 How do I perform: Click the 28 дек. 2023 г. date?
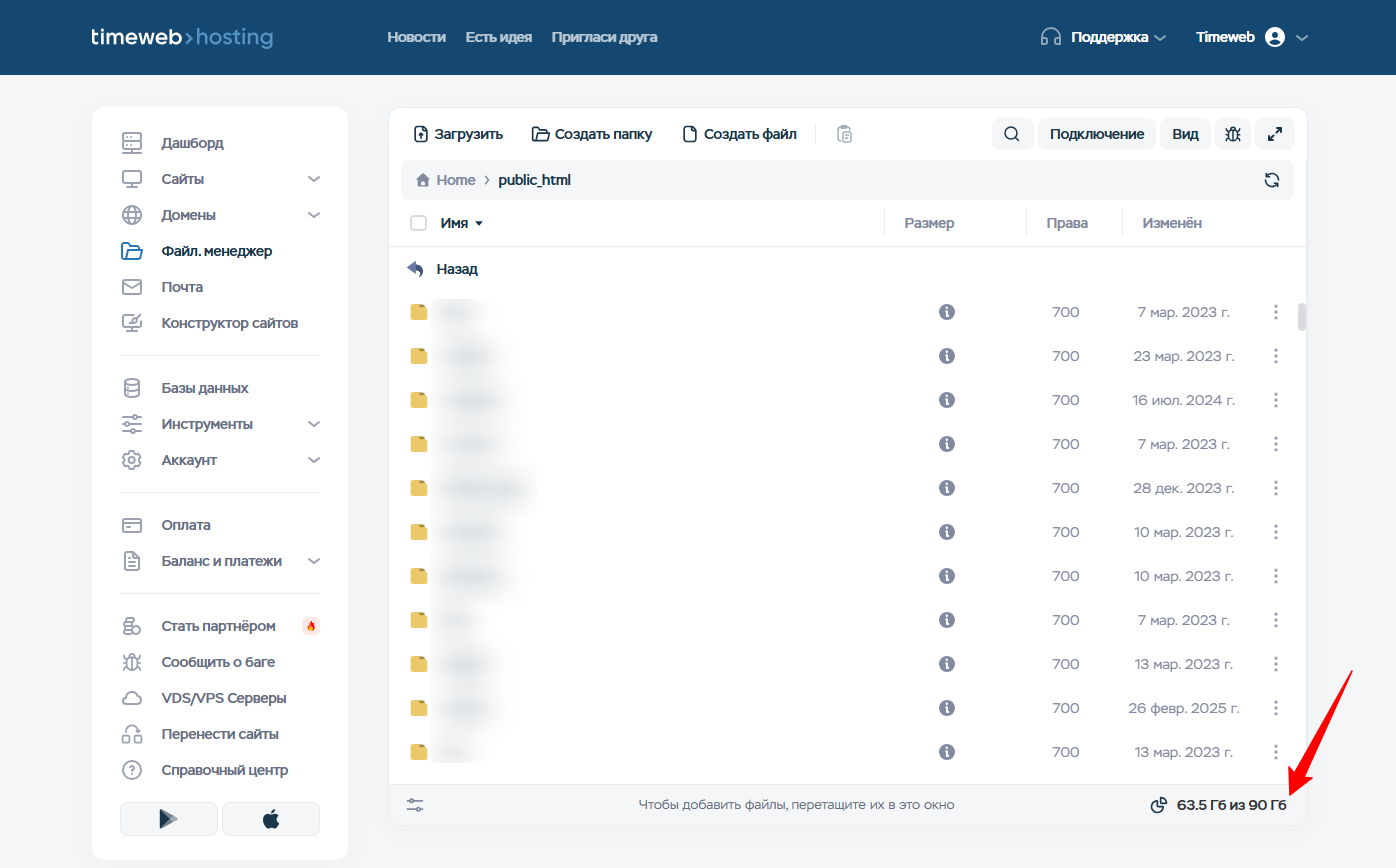pyautogui.click(x=1184, y=488)
